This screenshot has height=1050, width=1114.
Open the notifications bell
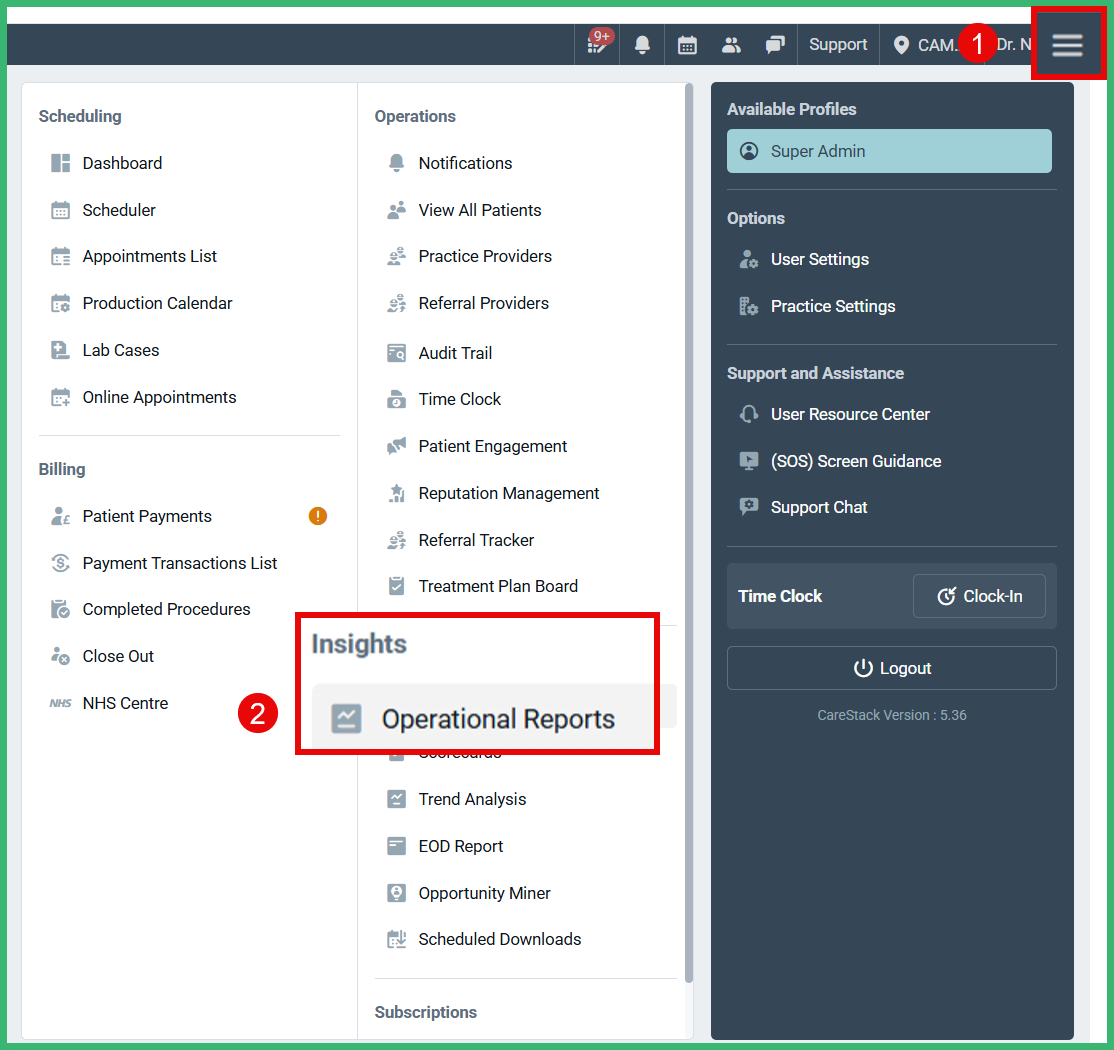point(642,44)
